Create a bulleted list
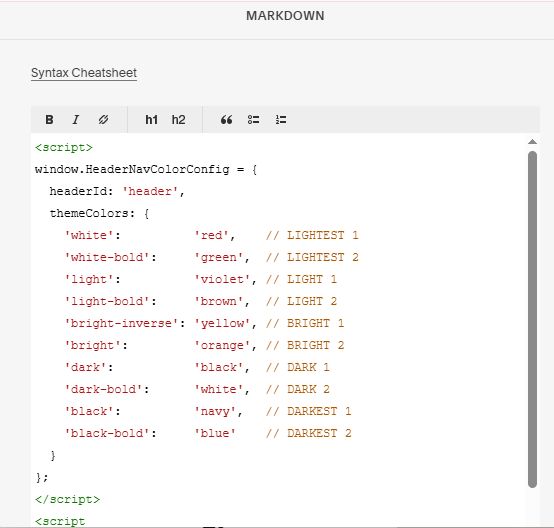Screen dimensions: 554x528 pyautogui.click(x=253, y=120)
